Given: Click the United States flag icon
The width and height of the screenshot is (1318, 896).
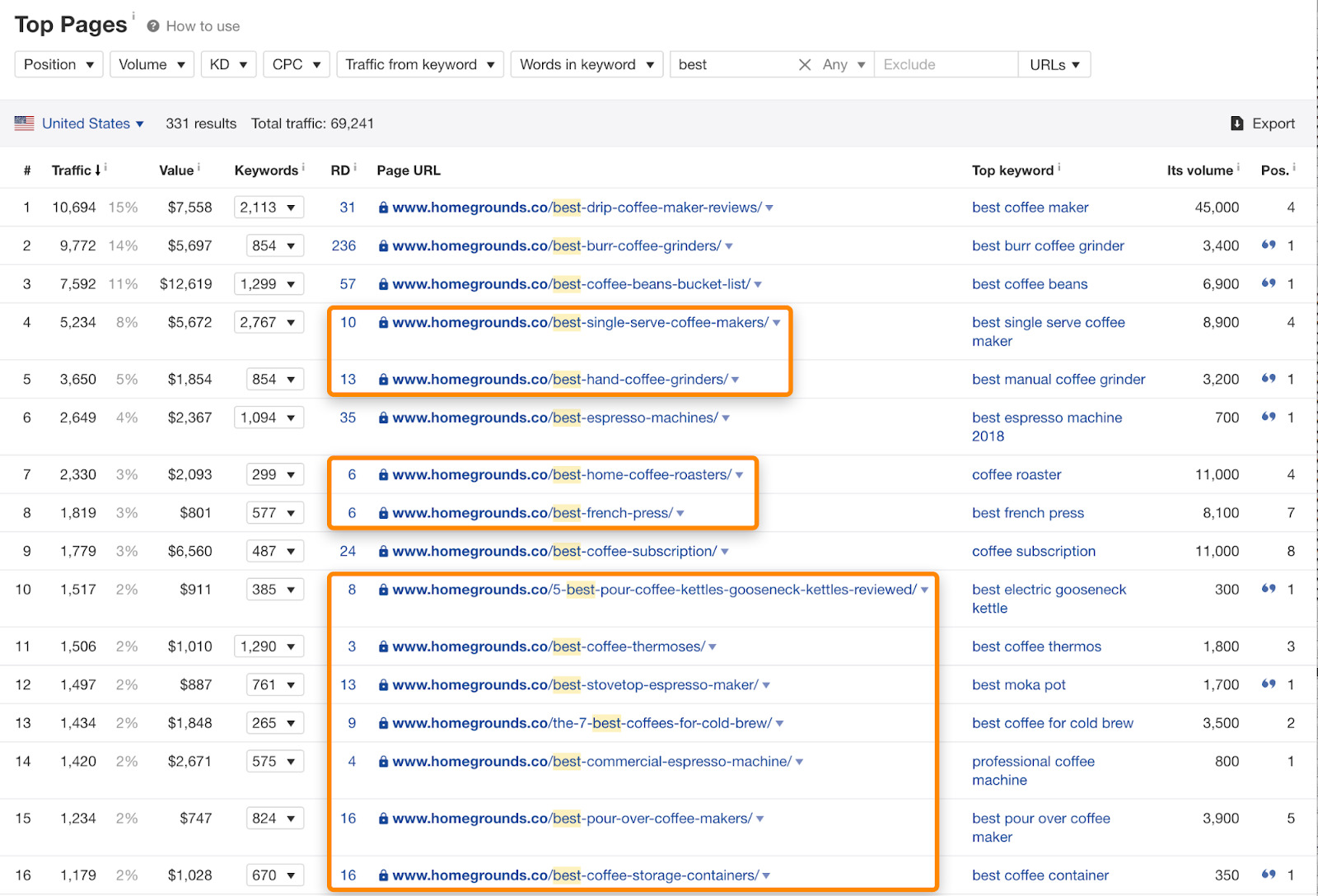Looking at the screenshot, I should click(x=25, y=124).
